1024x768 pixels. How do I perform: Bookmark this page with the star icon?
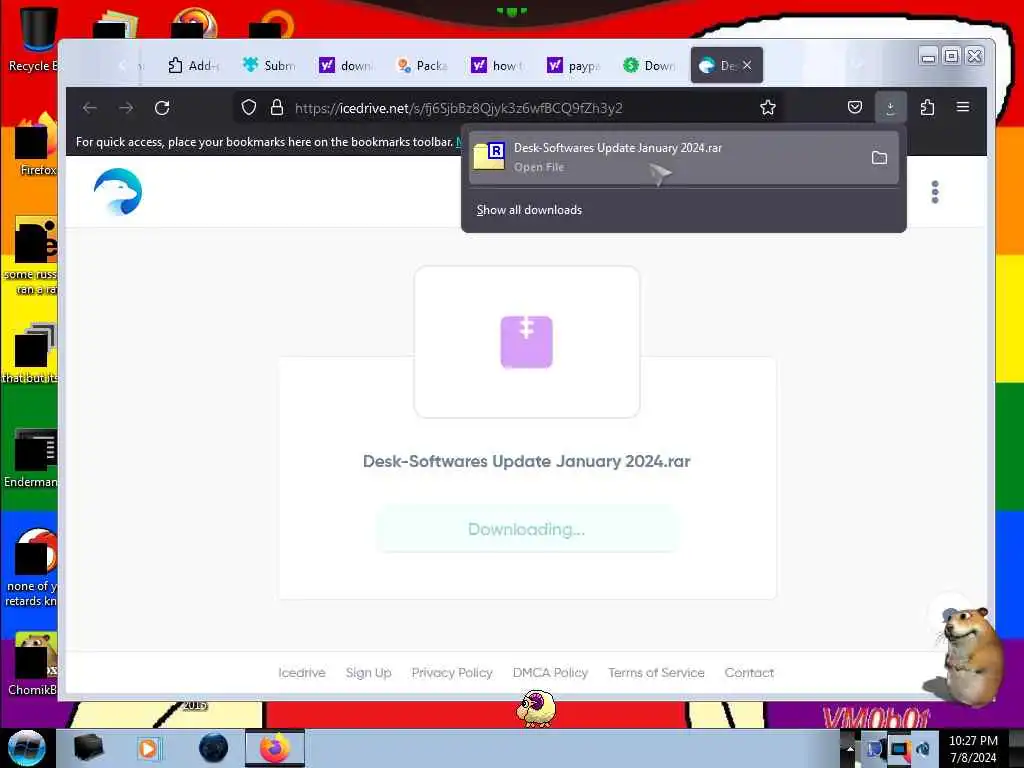768,108
